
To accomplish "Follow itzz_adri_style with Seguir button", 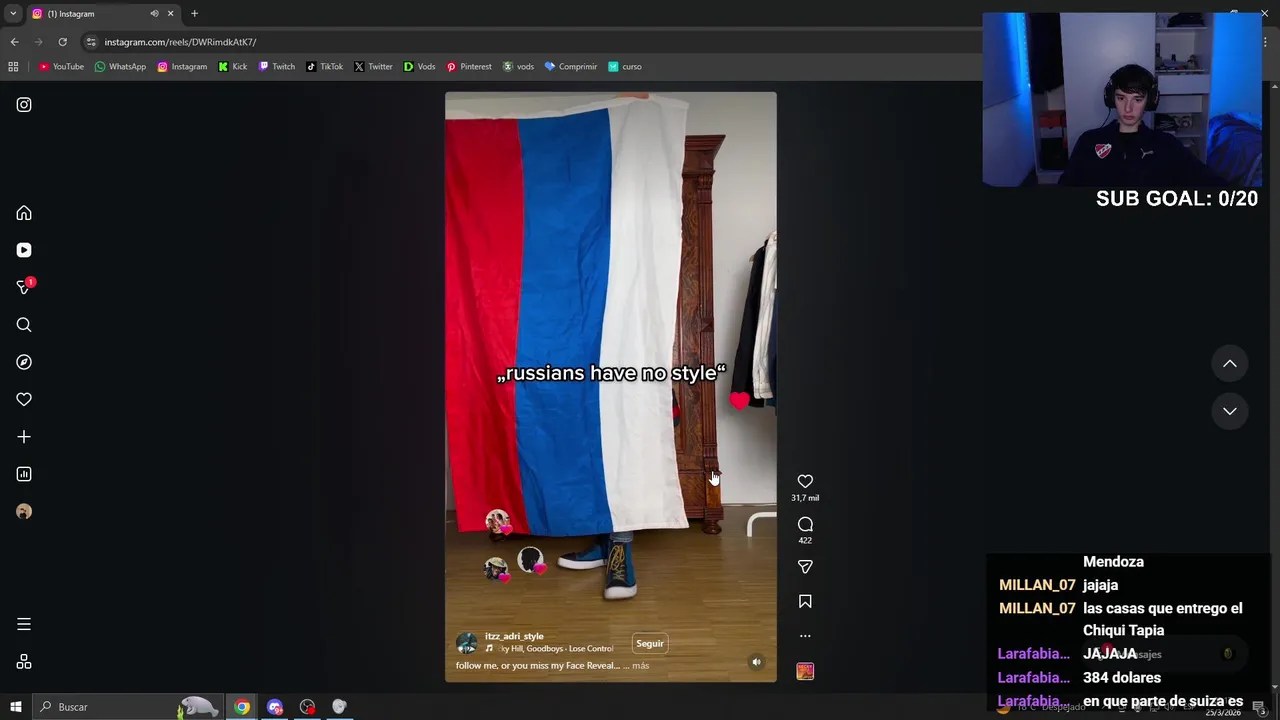I will coord(650,644).
